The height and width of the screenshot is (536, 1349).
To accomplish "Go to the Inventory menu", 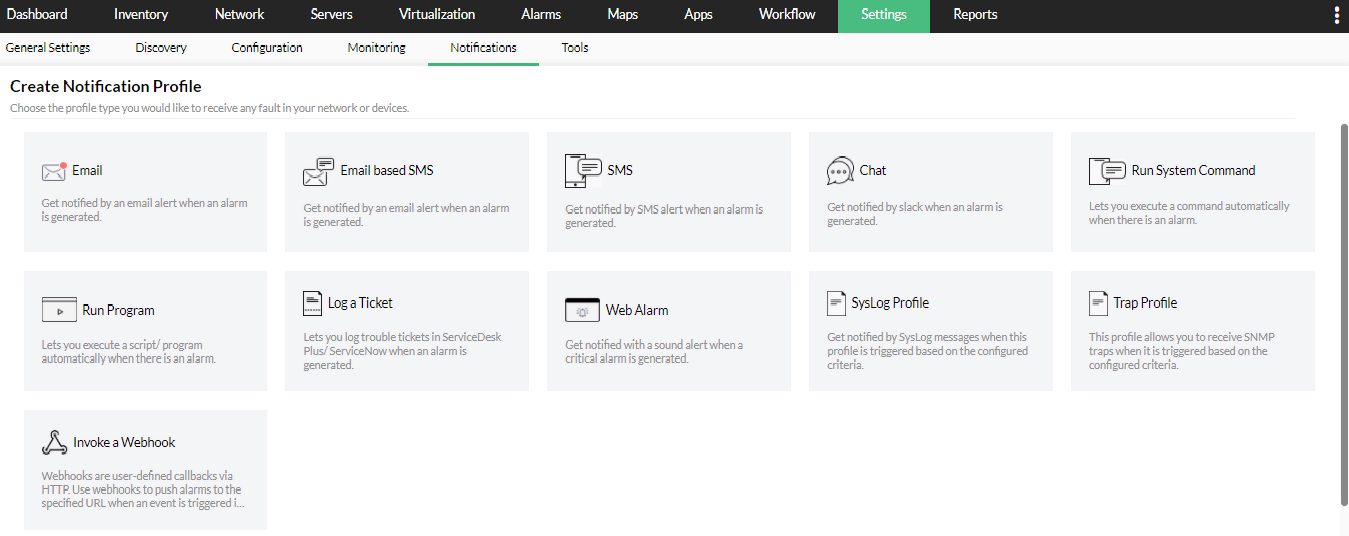I will pyautogui.click(x=141, y=15).
